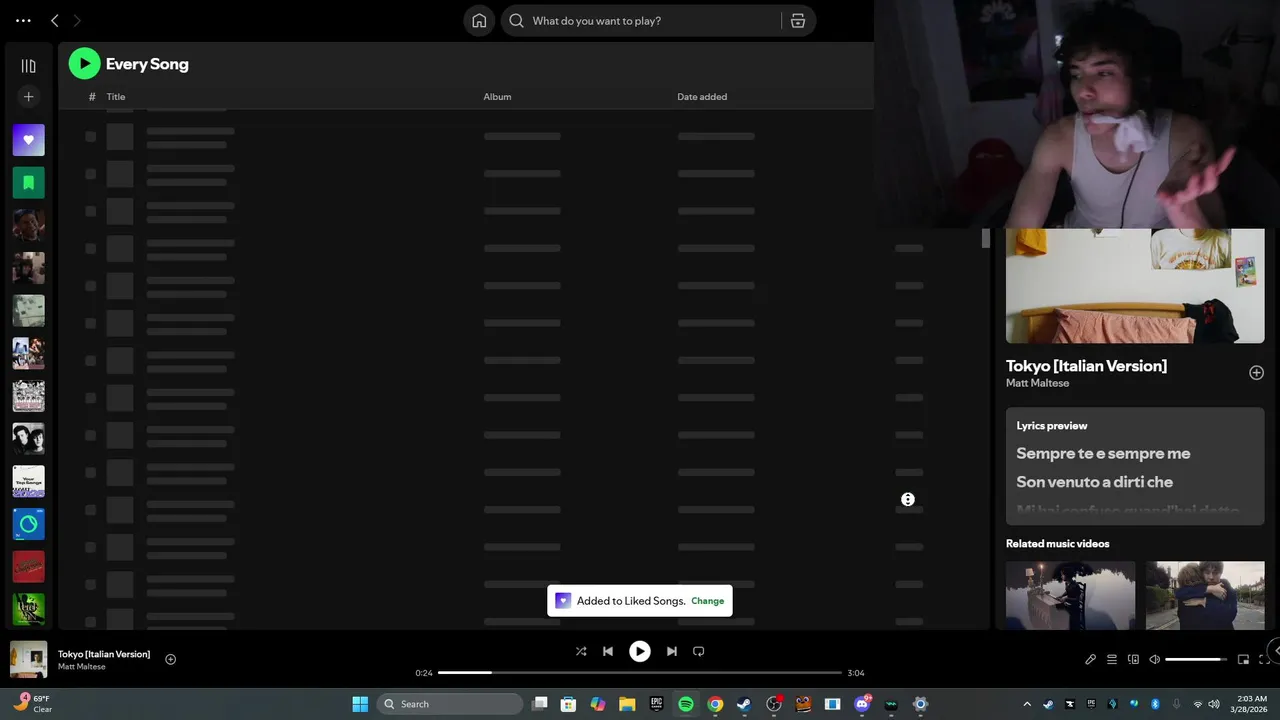The height and width of the screenshot is (720, 1280).
Task: Open Spotify from the taskbar
Action: coord(686,704)
